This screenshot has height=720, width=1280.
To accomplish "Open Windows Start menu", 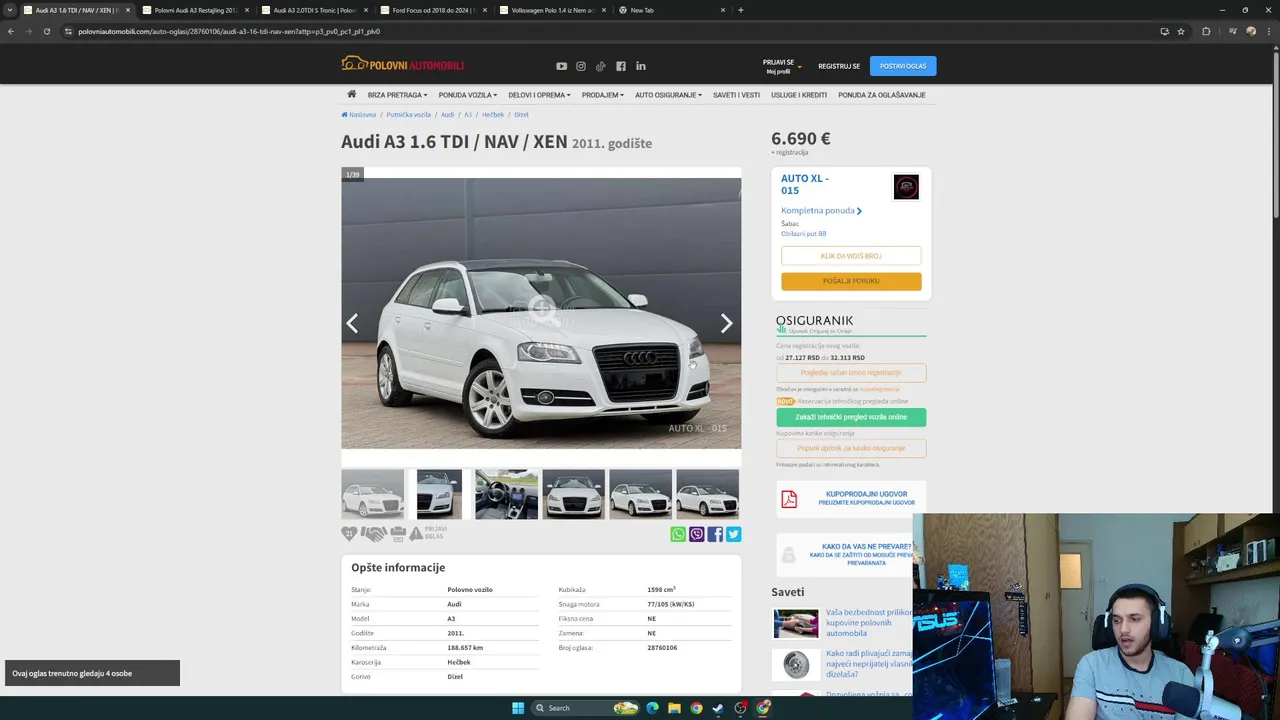I will (x=518, y=708).
